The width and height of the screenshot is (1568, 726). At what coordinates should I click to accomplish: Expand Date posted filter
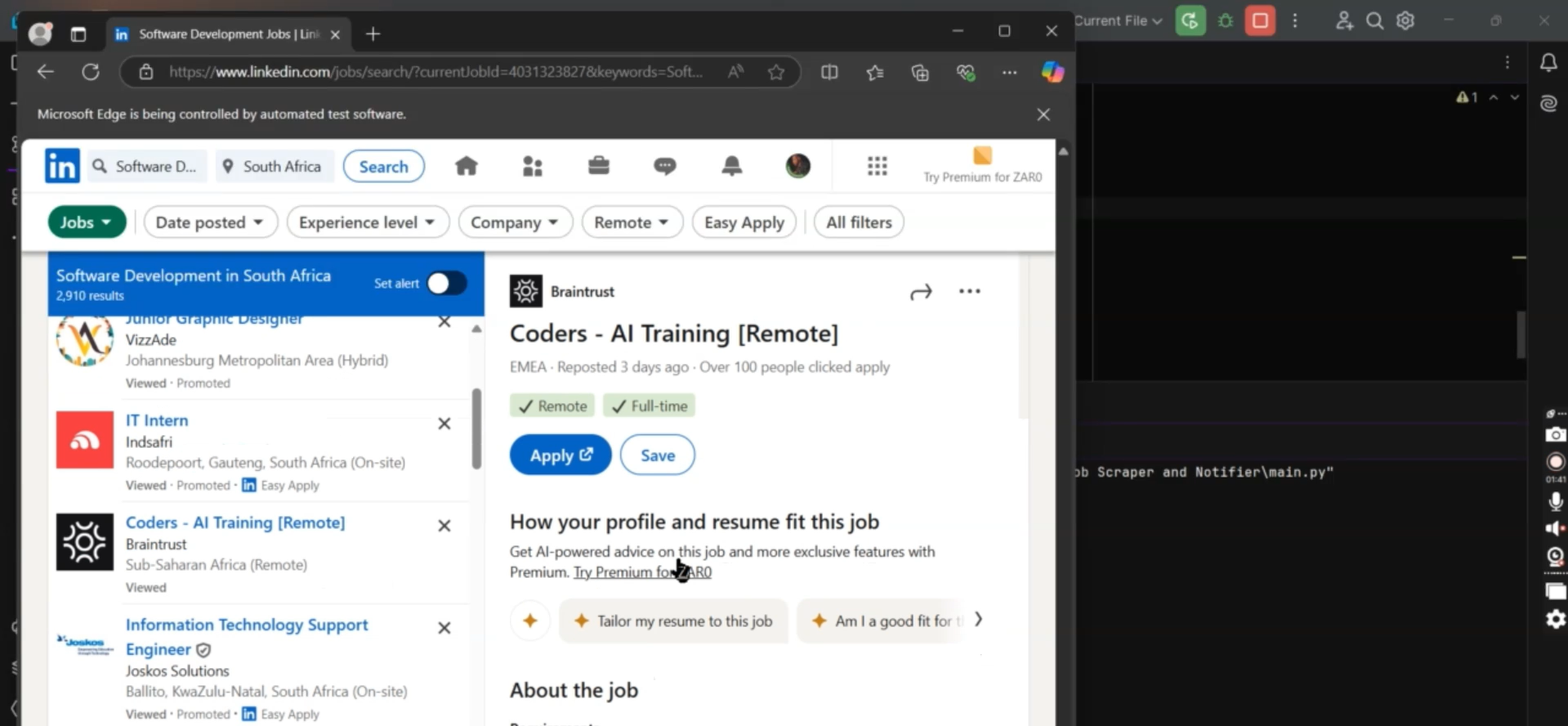[210, 222]
